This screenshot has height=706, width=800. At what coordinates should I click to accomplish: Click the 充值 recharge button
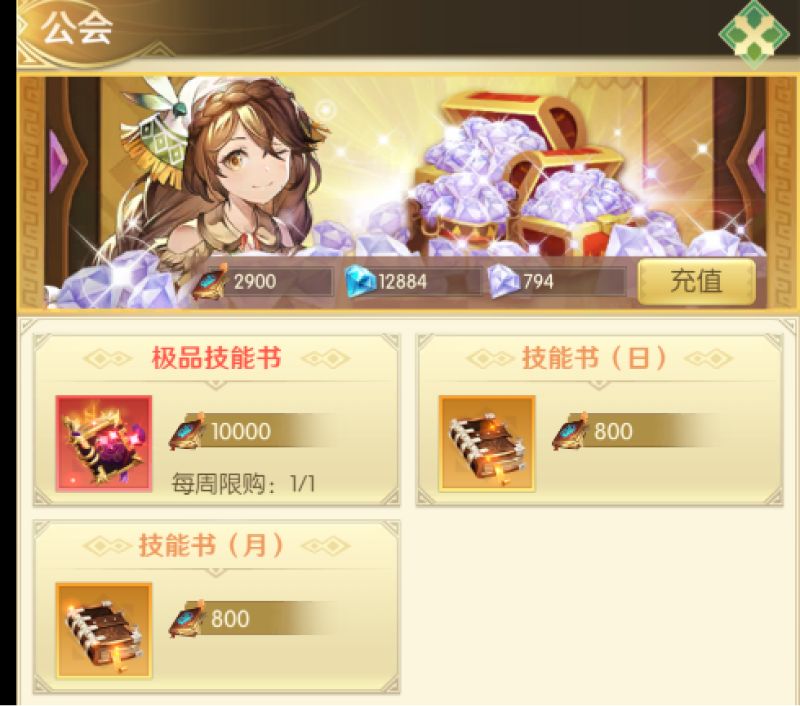(696, 282)
